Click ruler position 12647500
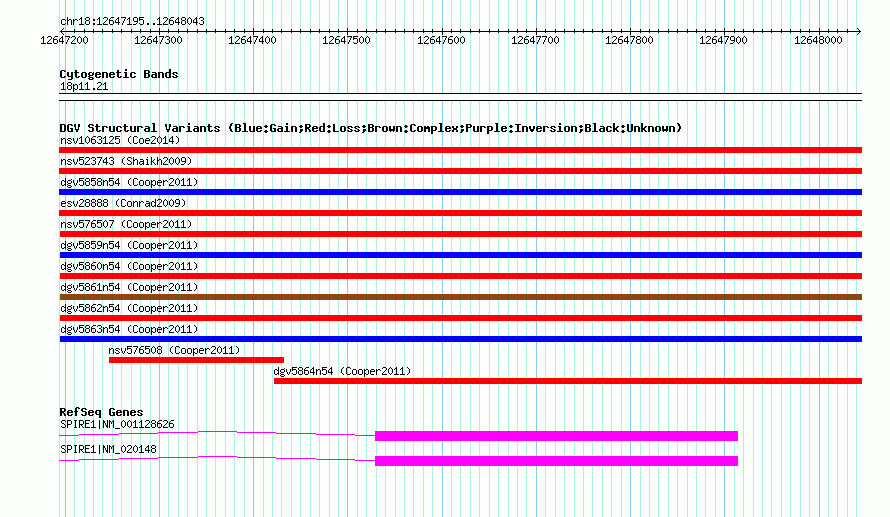 pos(346,40)
